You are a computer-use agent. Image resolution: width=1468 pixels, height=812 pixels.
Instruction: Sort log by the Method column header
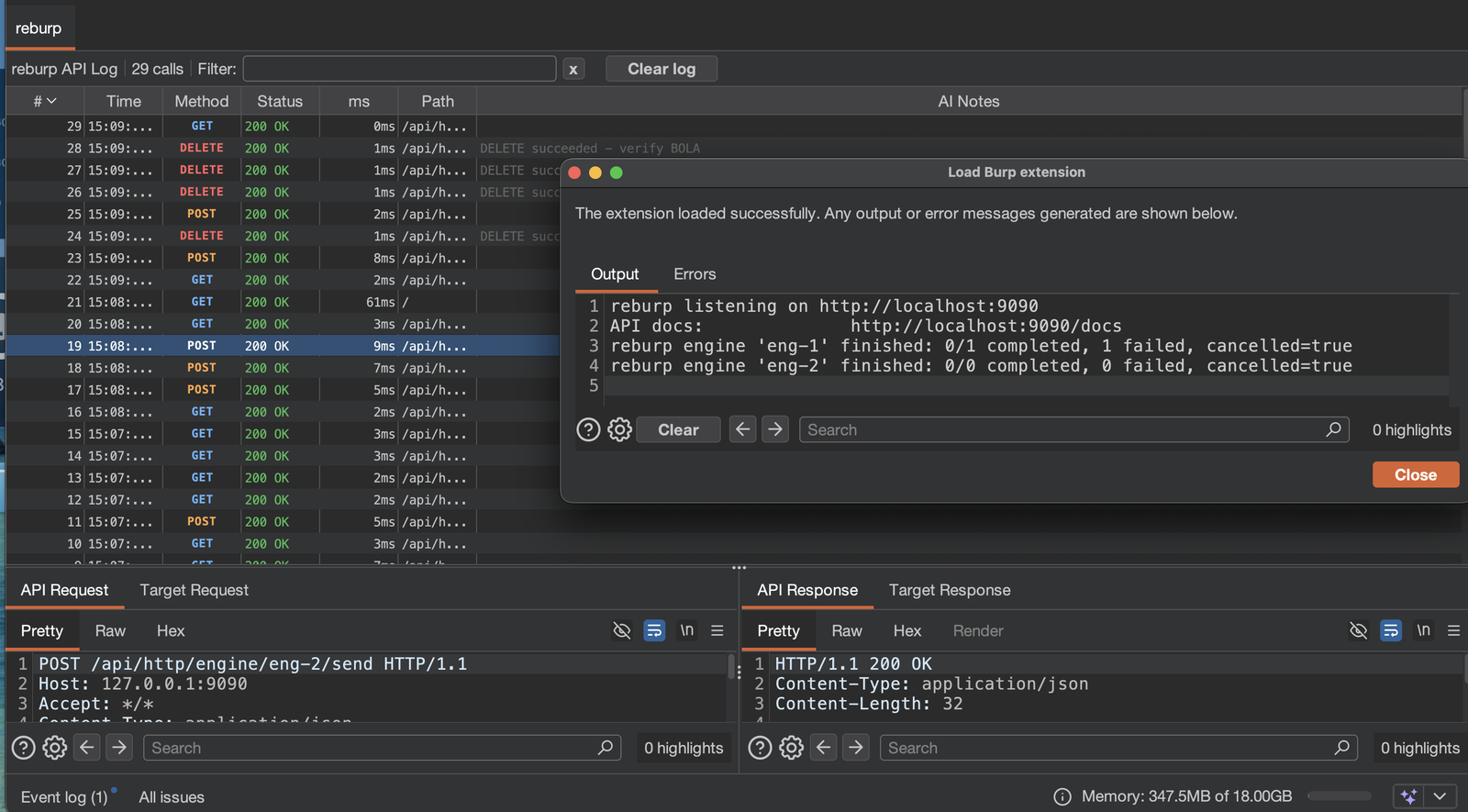[x=202, y=101]
